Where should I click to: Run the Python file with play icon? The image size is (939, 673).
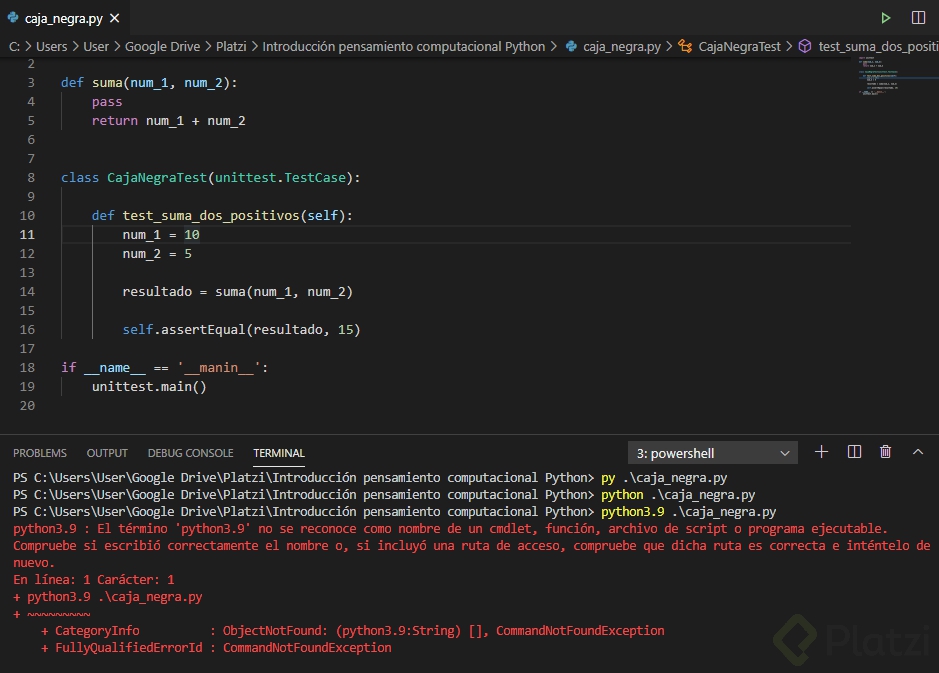(x=886, y=18)
